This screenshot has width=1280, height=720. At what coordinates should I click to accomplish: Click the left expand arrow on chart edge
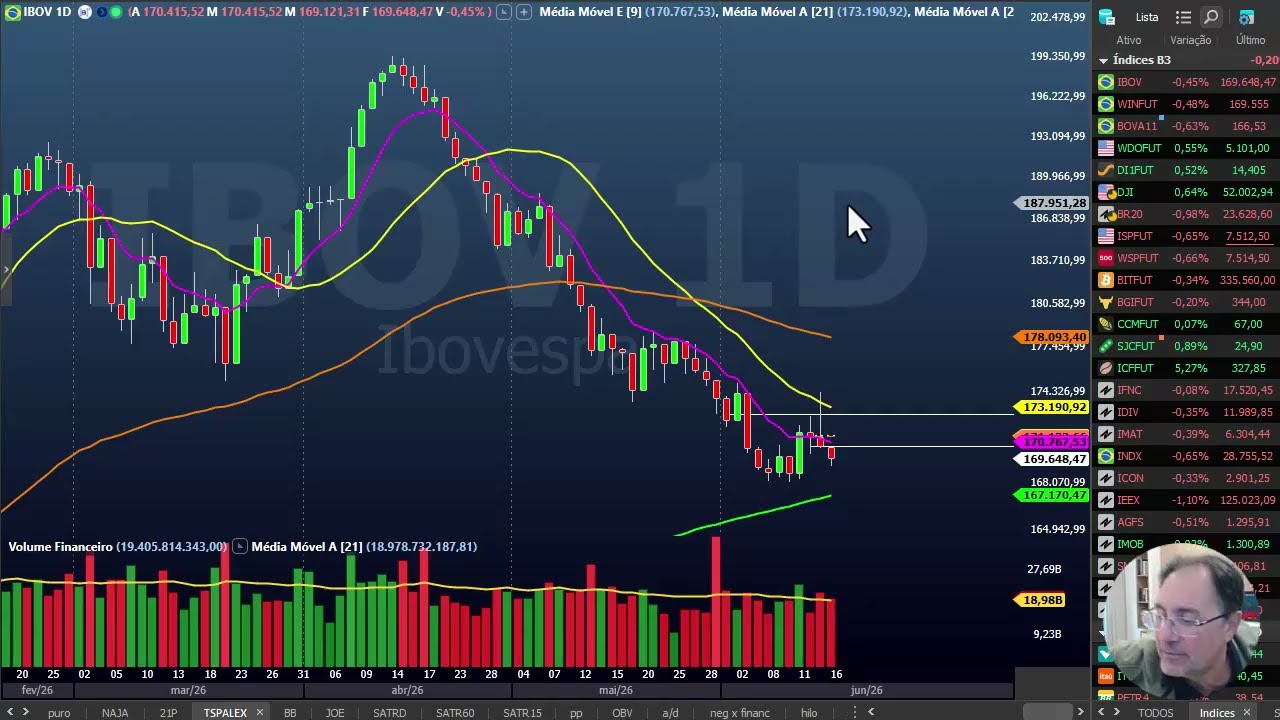6,269
